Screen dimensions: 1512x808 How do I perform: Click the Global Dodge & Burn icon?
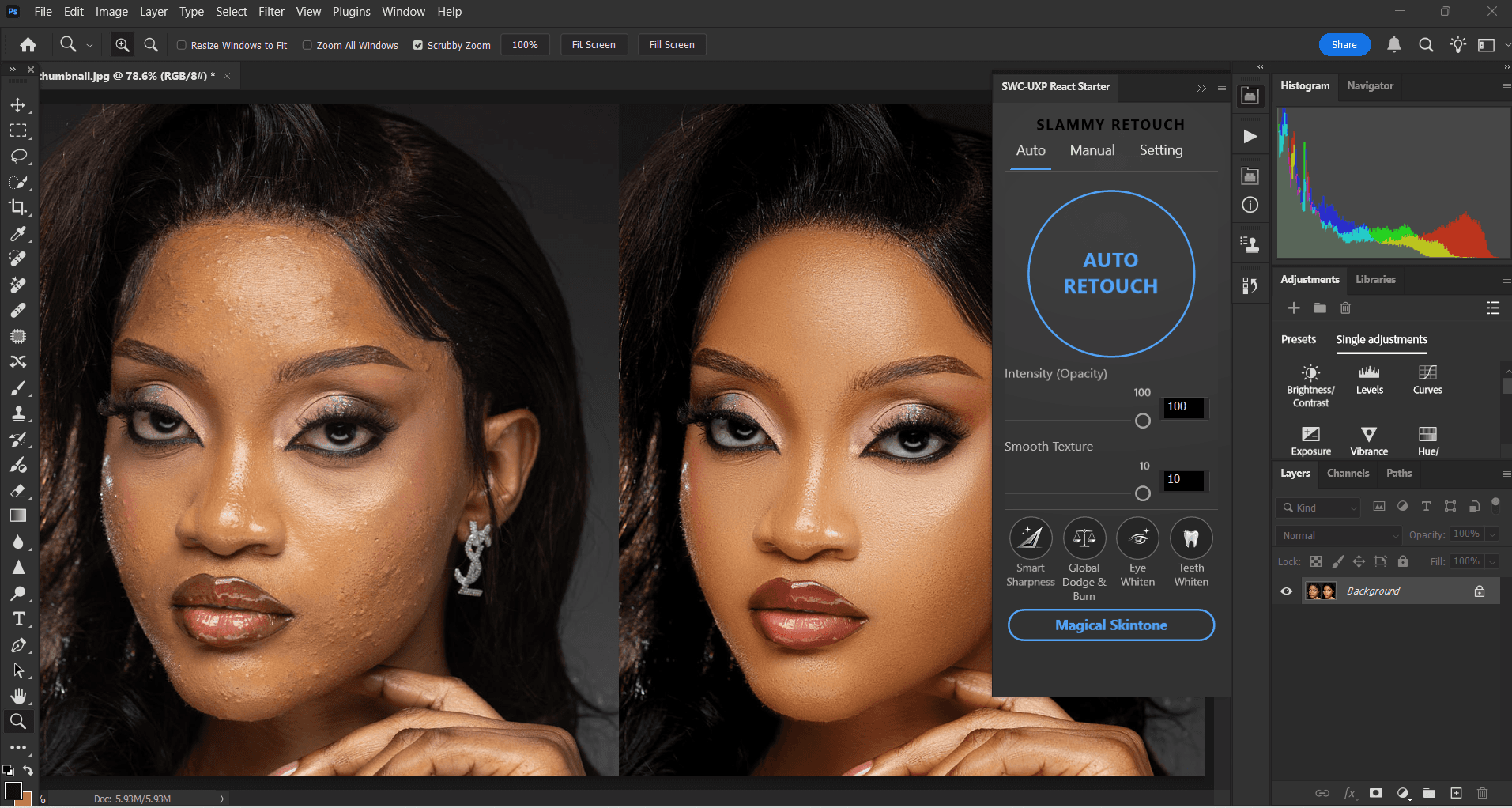coord(1084,538)
